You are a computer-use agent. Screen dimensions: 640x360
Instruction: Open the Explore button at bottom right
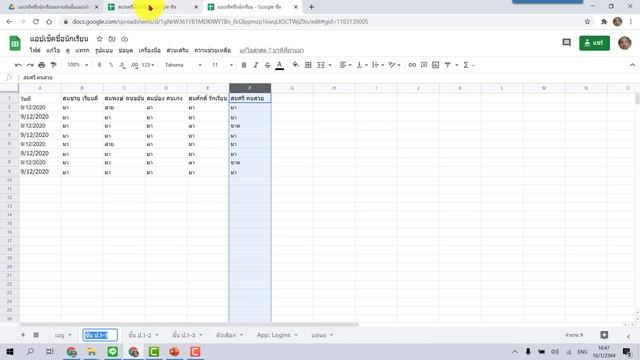[x=604, y=335]
